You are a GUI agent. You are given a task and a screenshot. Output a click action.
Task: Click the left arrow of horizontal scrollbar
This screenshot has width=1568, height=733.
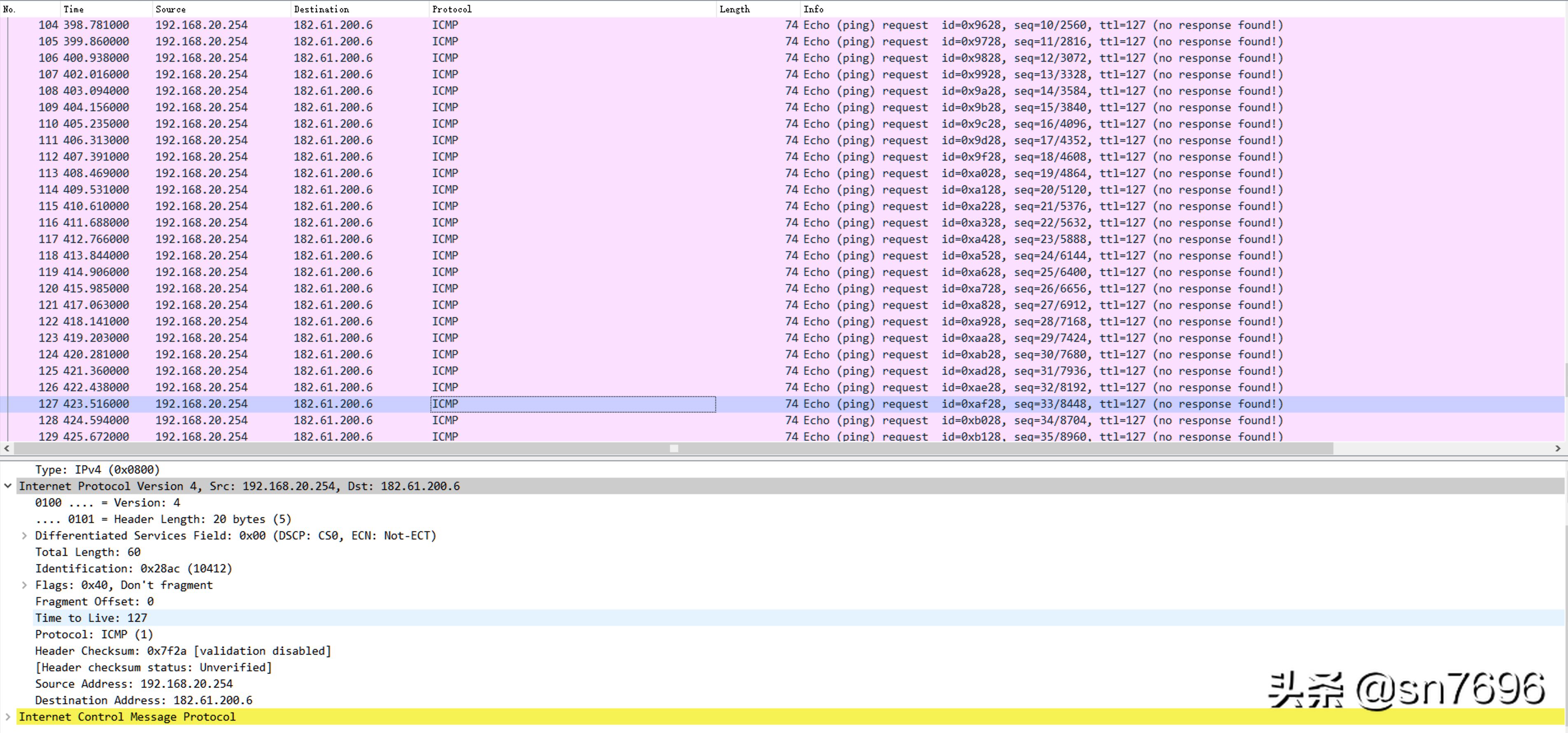pyautogui.click(x=6, y=448)
